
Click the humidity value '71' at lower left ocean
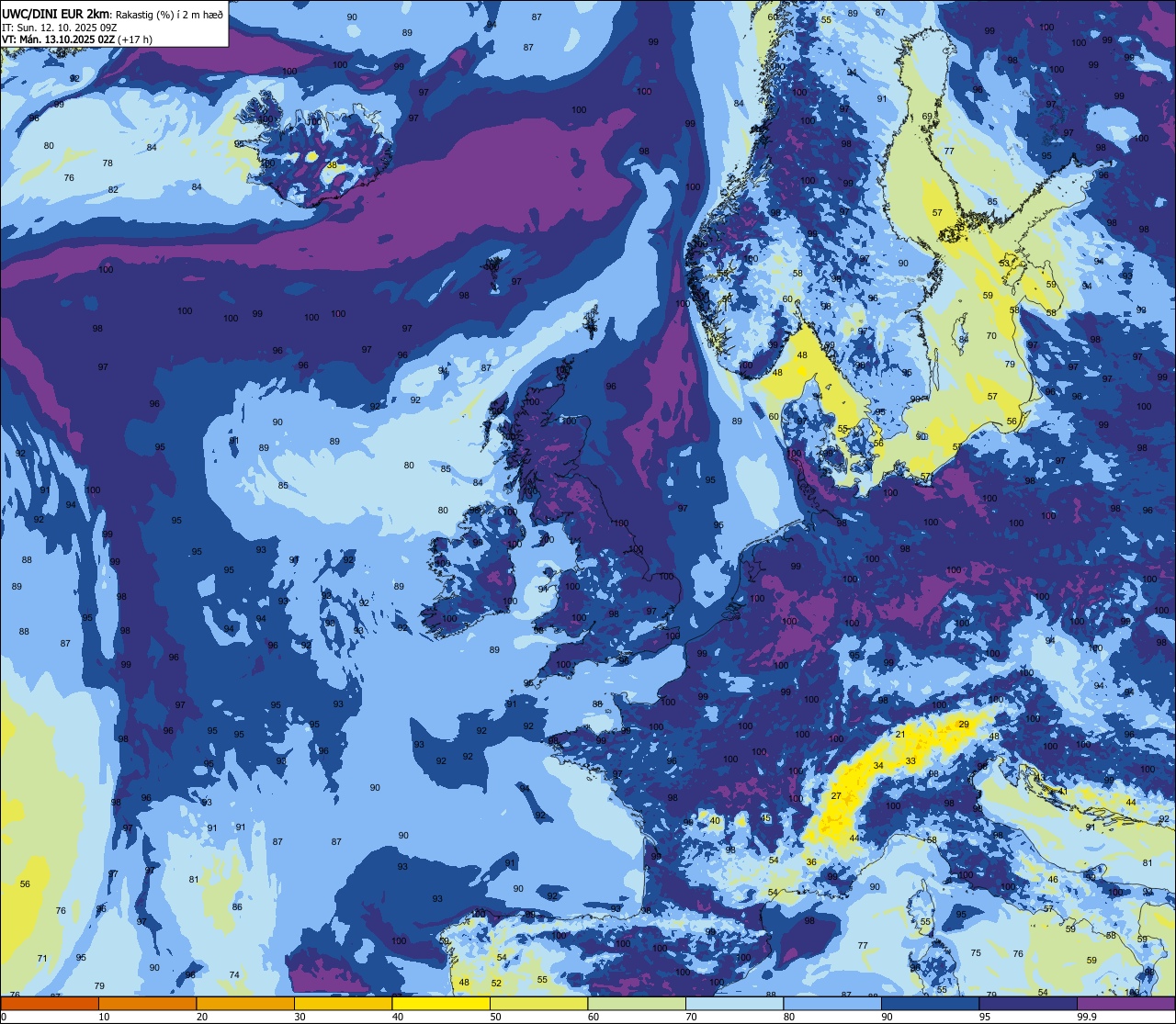42,958
